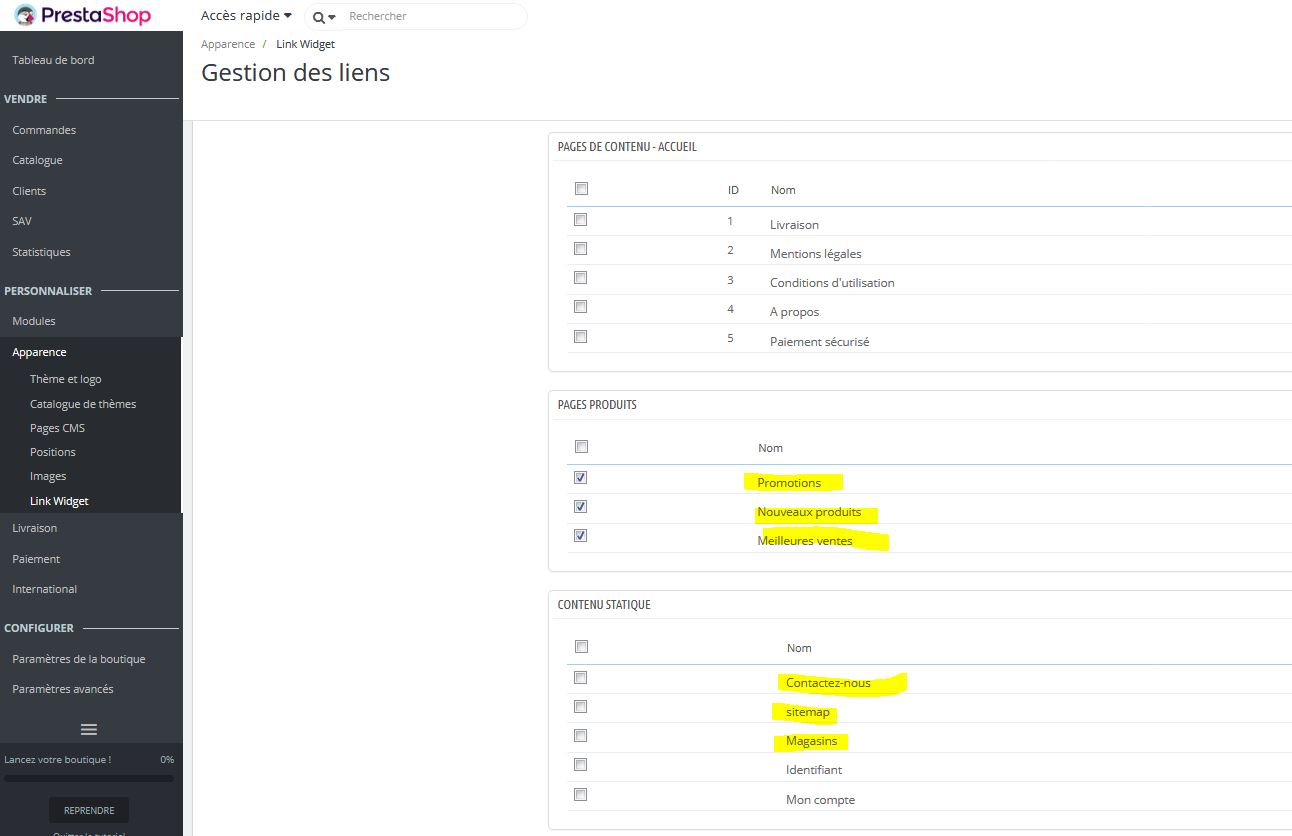The width and height of the screenshot is (1292, 836).
Task: Type in the Rechercher search field
Action: click(x=430, y=16)
